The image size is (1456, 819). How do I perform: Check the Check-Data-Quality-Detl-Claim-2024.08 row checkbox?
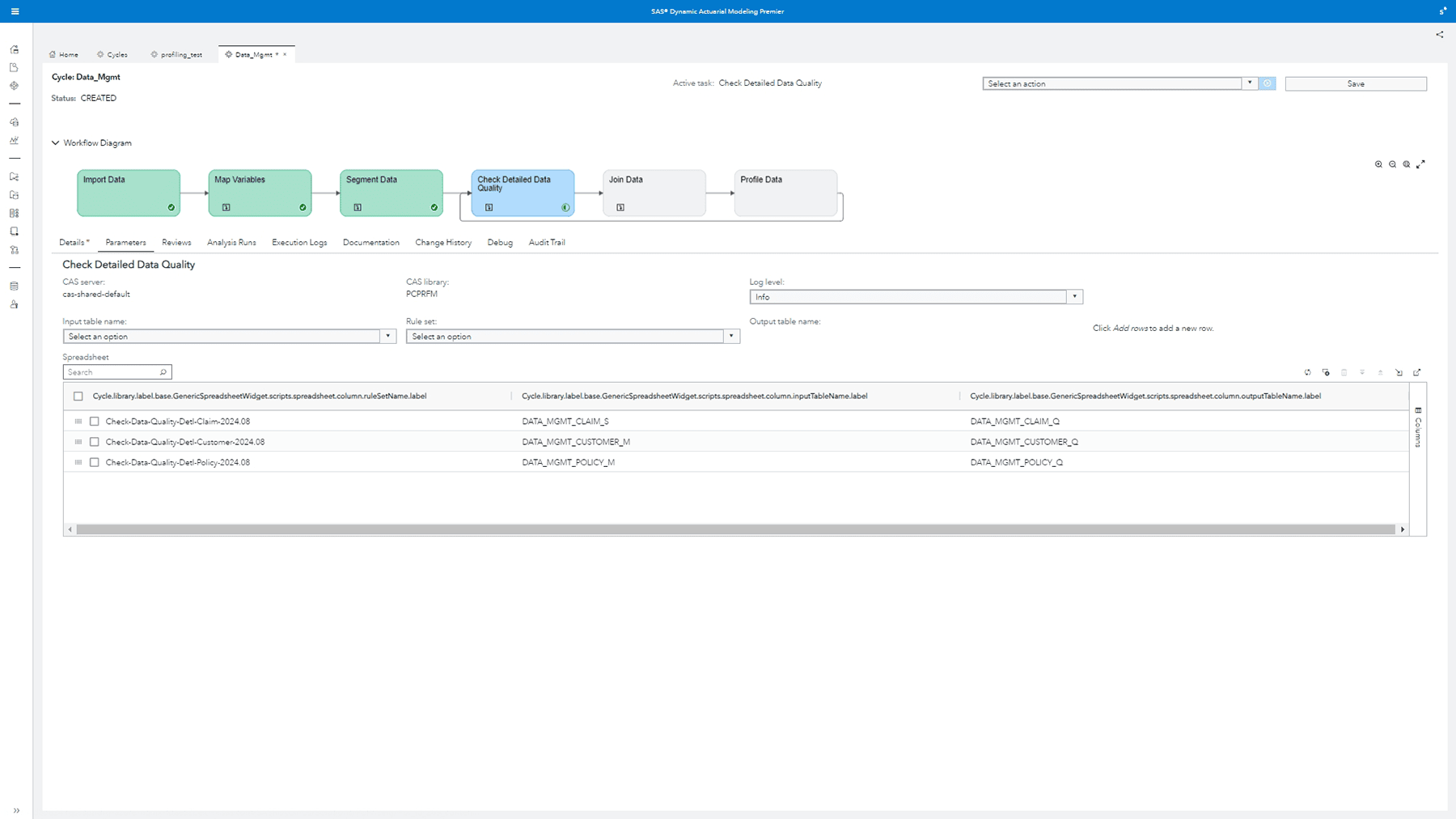click(95, 422)
